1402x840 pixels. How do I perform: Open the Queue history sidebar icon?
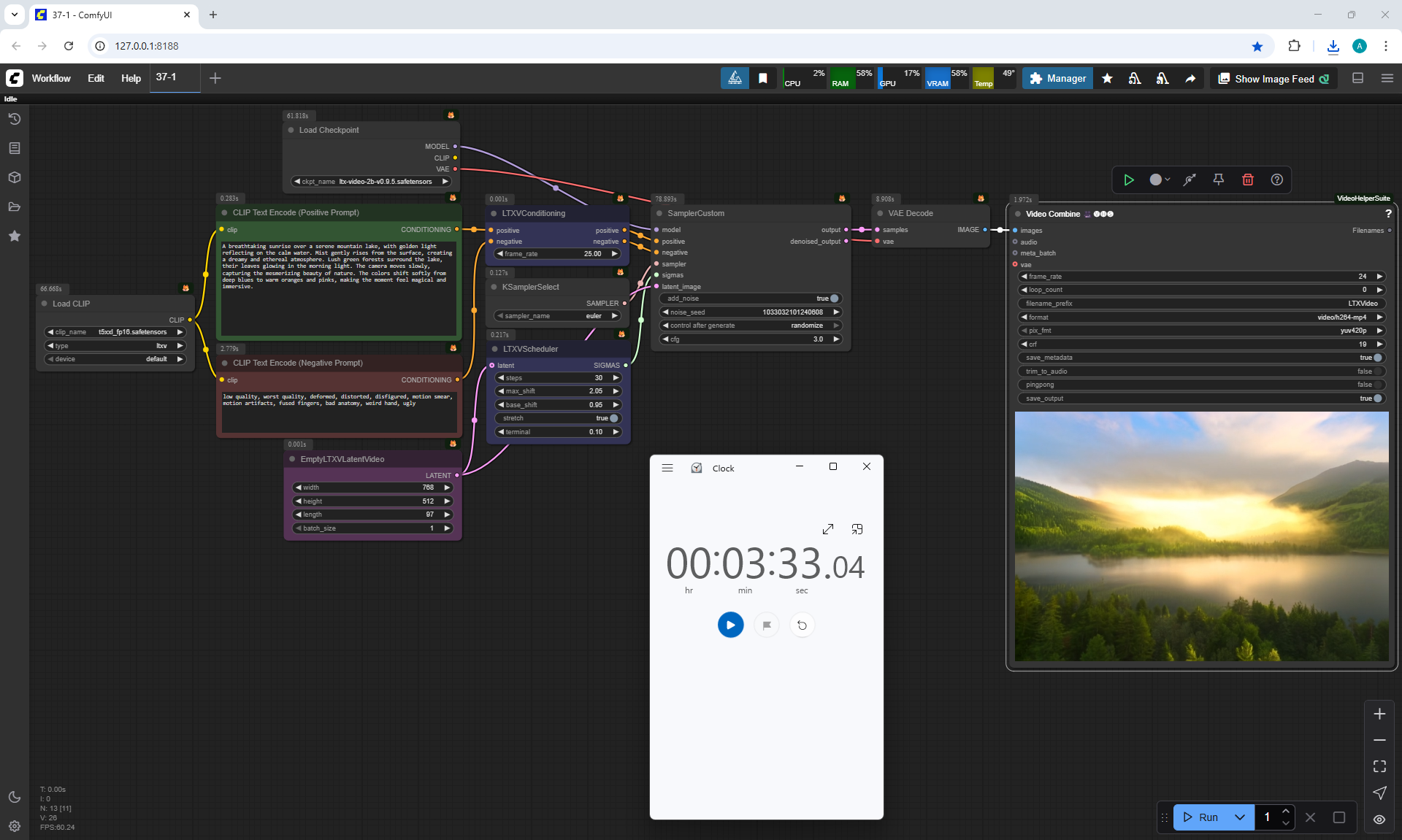click(15, 119)
